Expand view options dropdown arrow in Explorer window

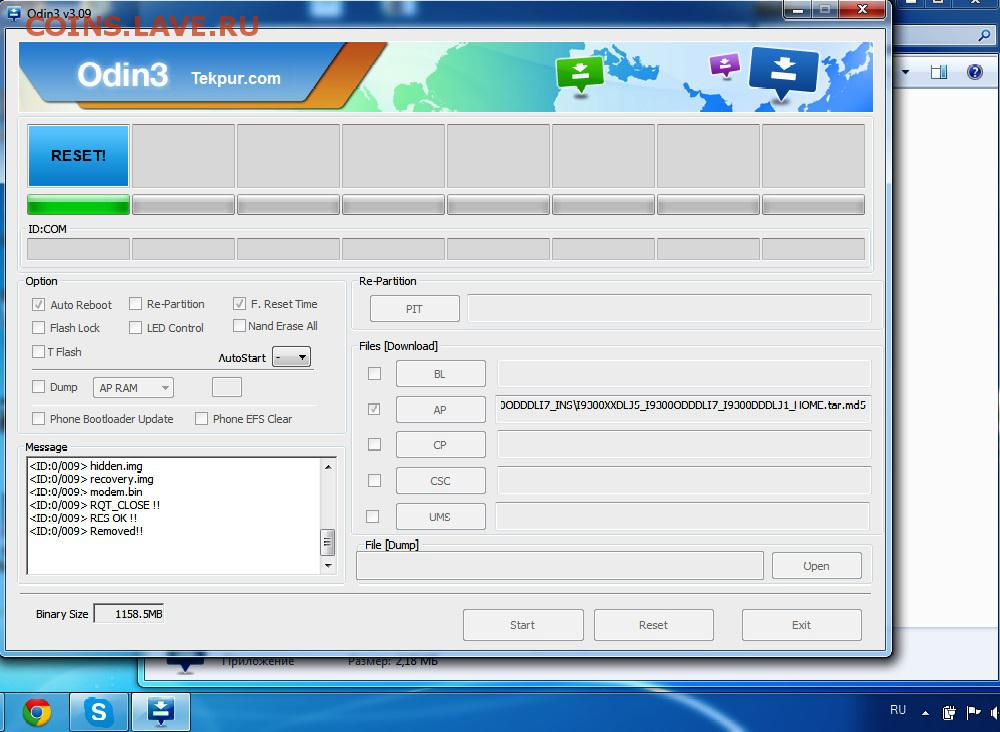(905, 72)
